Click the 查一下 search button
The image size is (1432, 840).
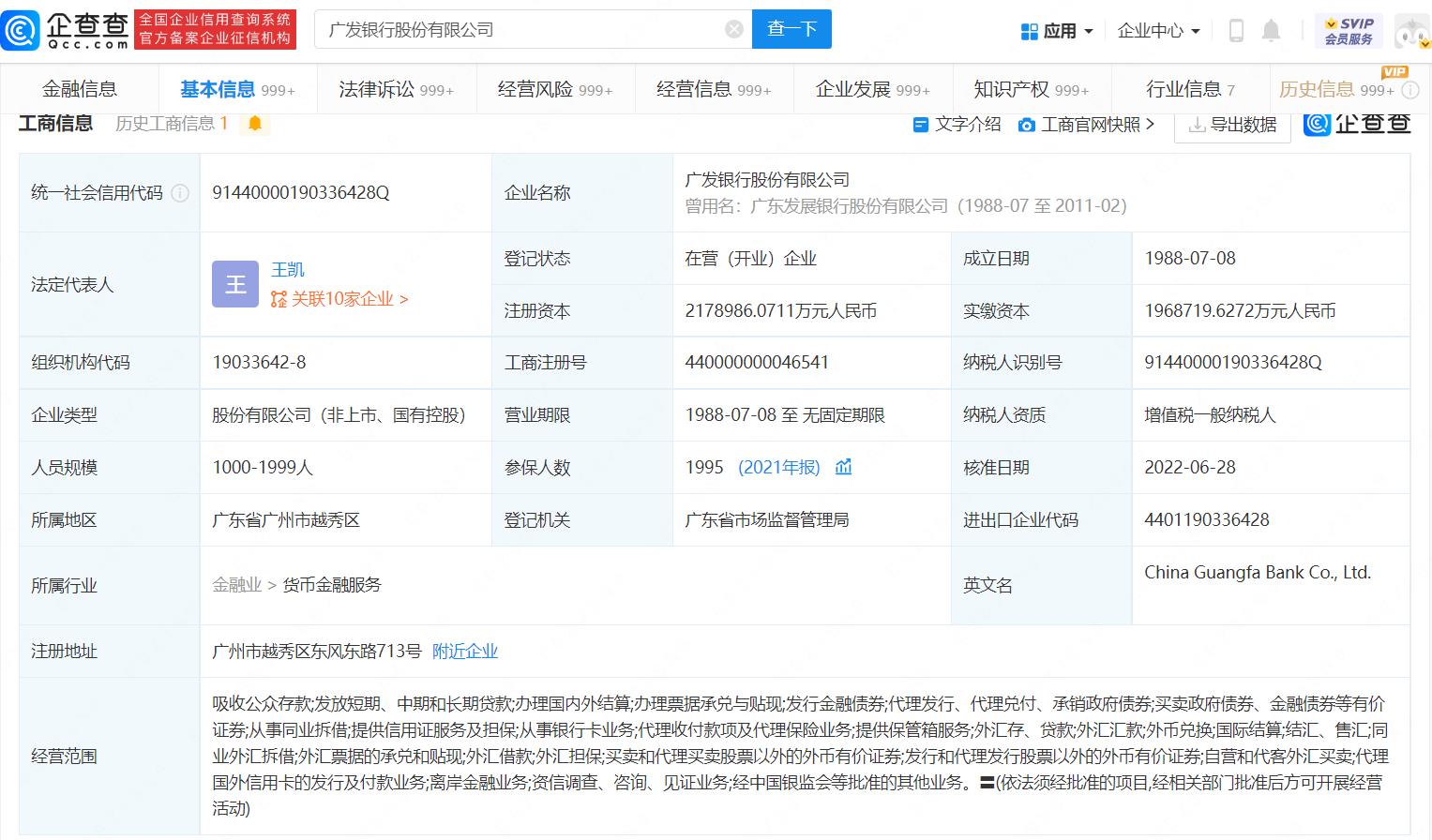pyautogui.click(x=792, y=29)
